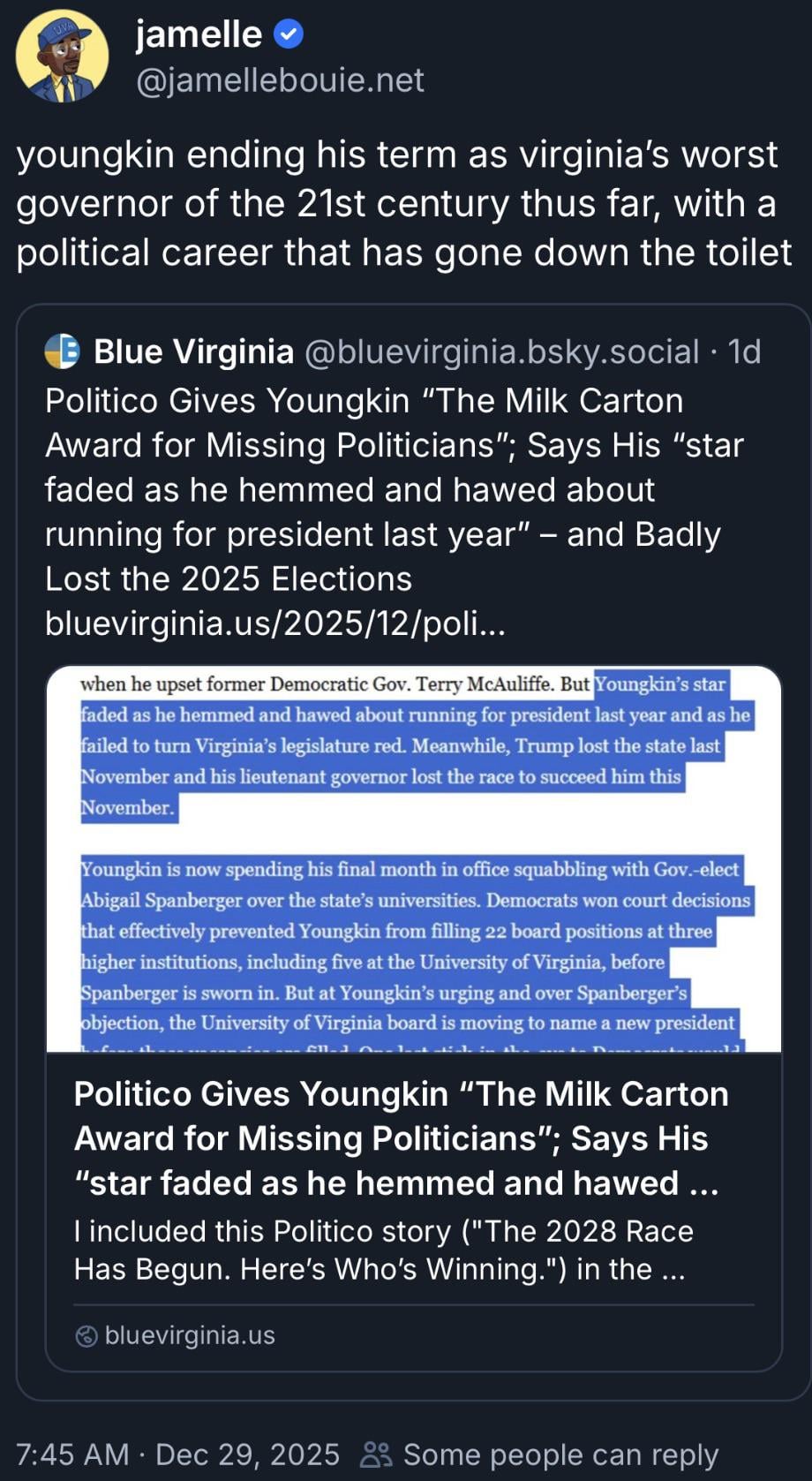Open jamelle's profile avatar picture

[x=62, y=57]
